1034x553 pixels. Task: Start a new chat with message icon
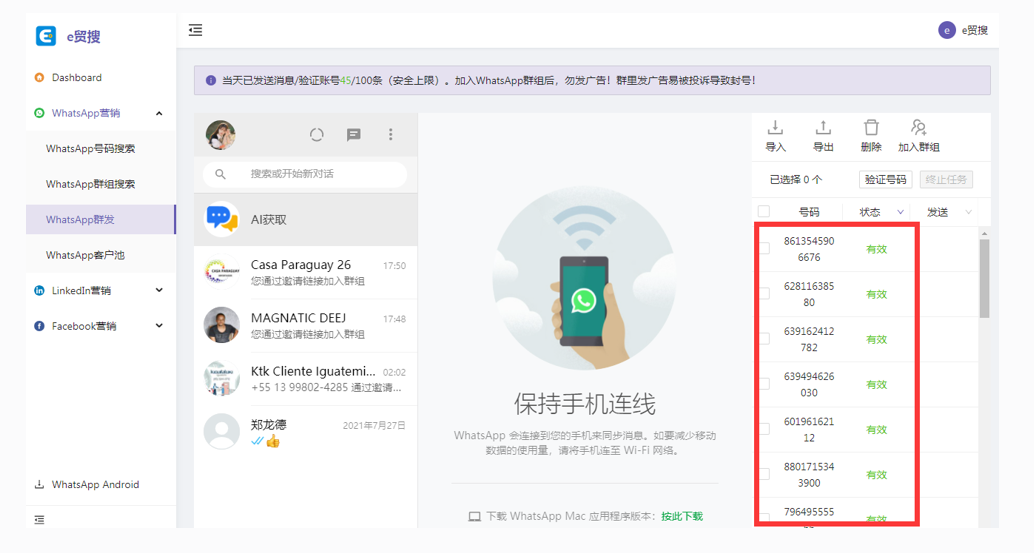(x=353, y=135)
